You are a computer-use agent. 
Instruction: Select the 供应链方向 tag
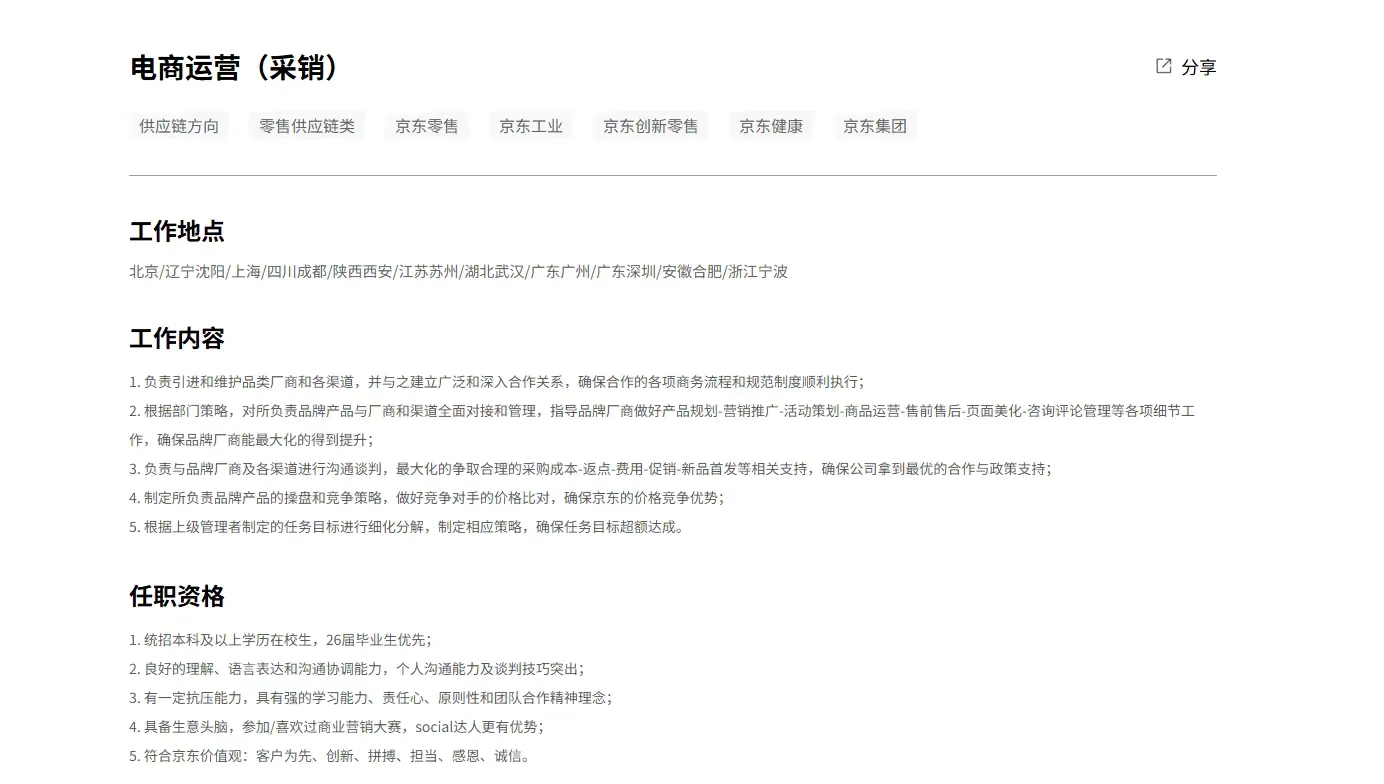[179, 126]
